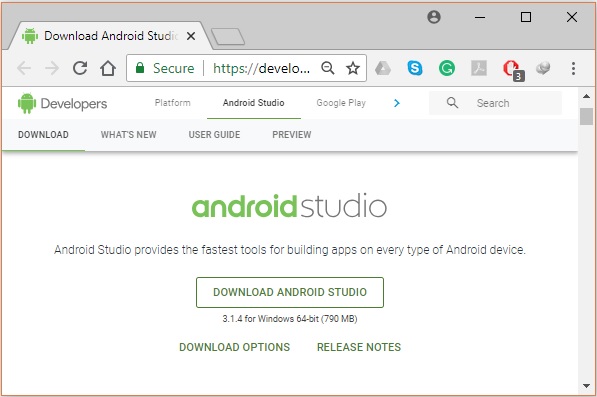
Task: Focus the Search input field
Action: point(495,103)
